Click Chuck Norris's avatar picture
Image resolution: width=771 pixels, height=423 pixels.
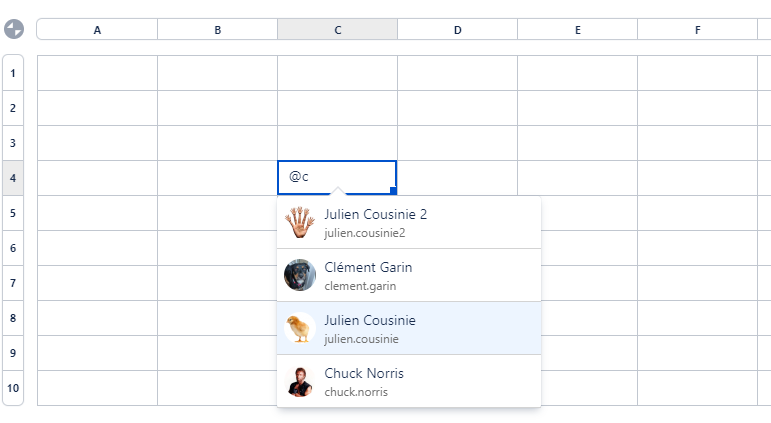300,381
